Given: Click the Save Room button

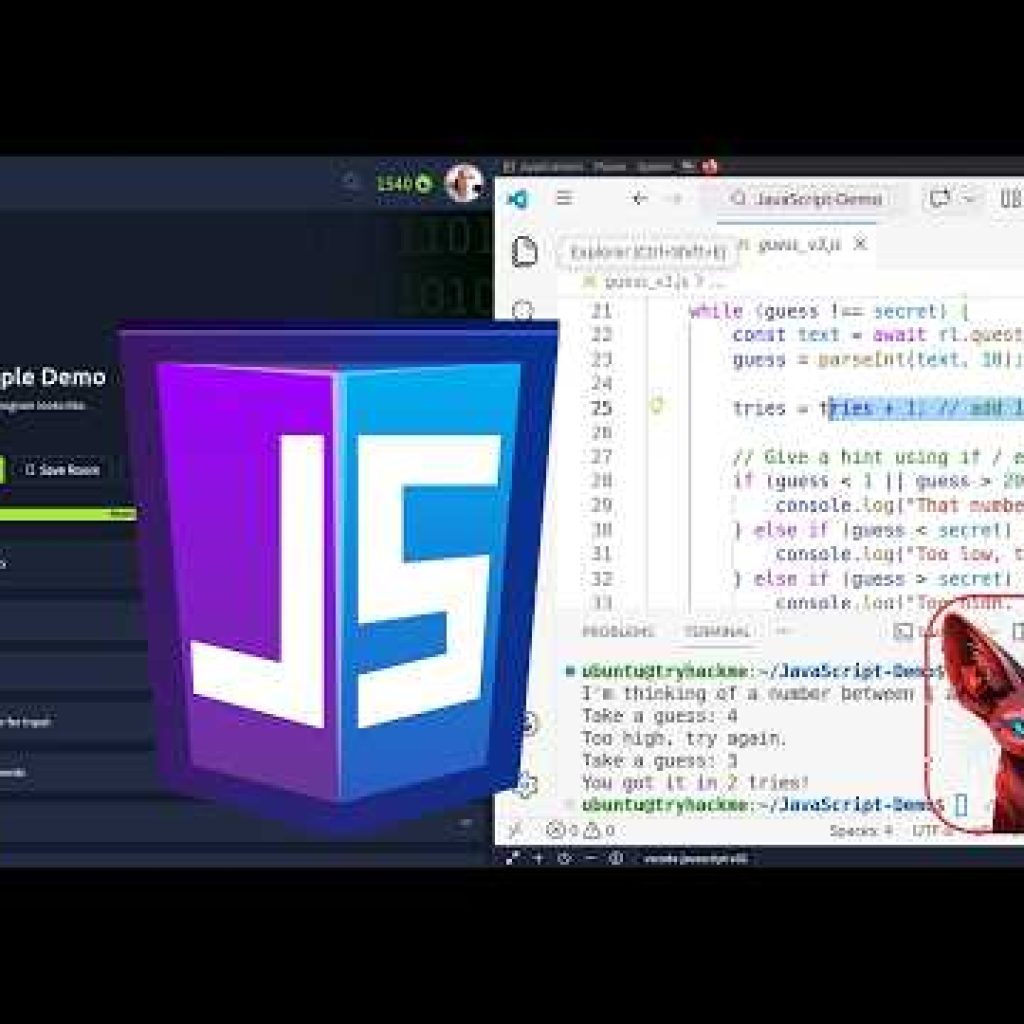Looking at the screenshot, I should pyautogui.click(x=62, y=470).
